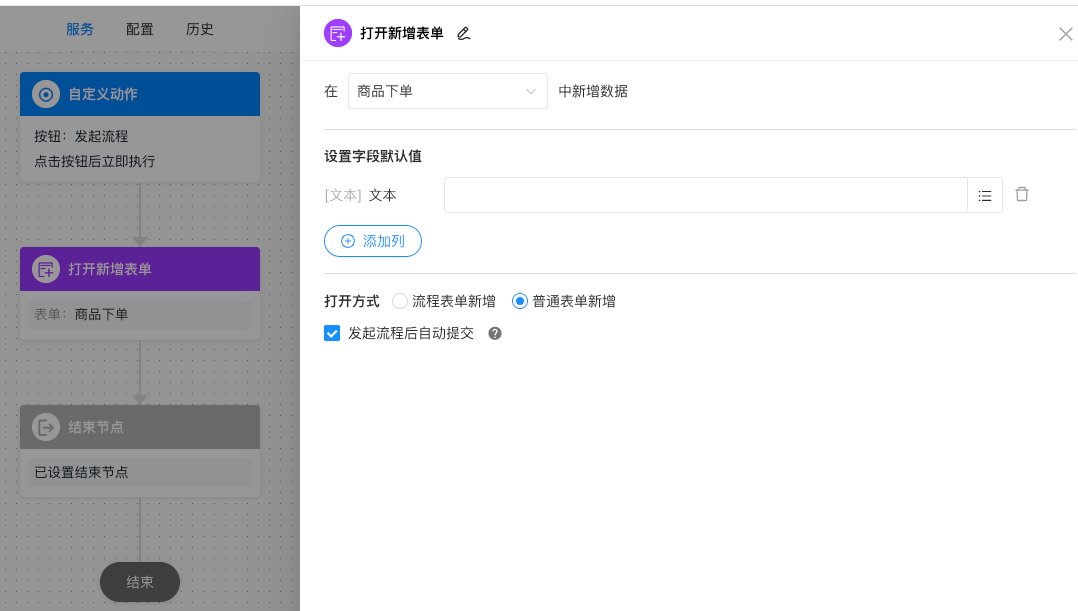The image size is (1078, 611).
Task: Click the 添加列 button
Action: [x=373, y=241]
